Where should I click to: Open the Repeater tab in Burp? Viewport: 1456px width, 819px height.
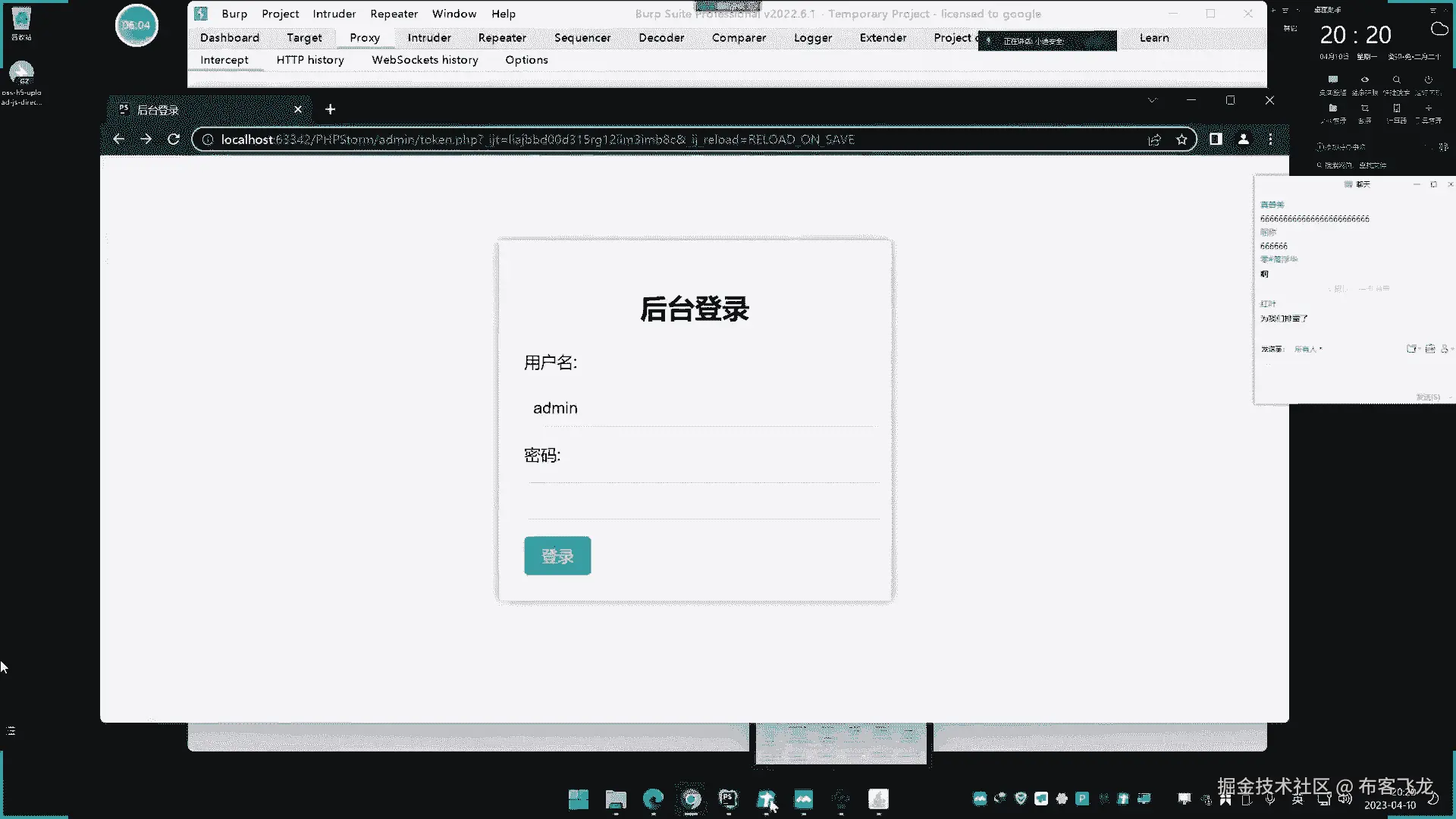tap(501, 38)
